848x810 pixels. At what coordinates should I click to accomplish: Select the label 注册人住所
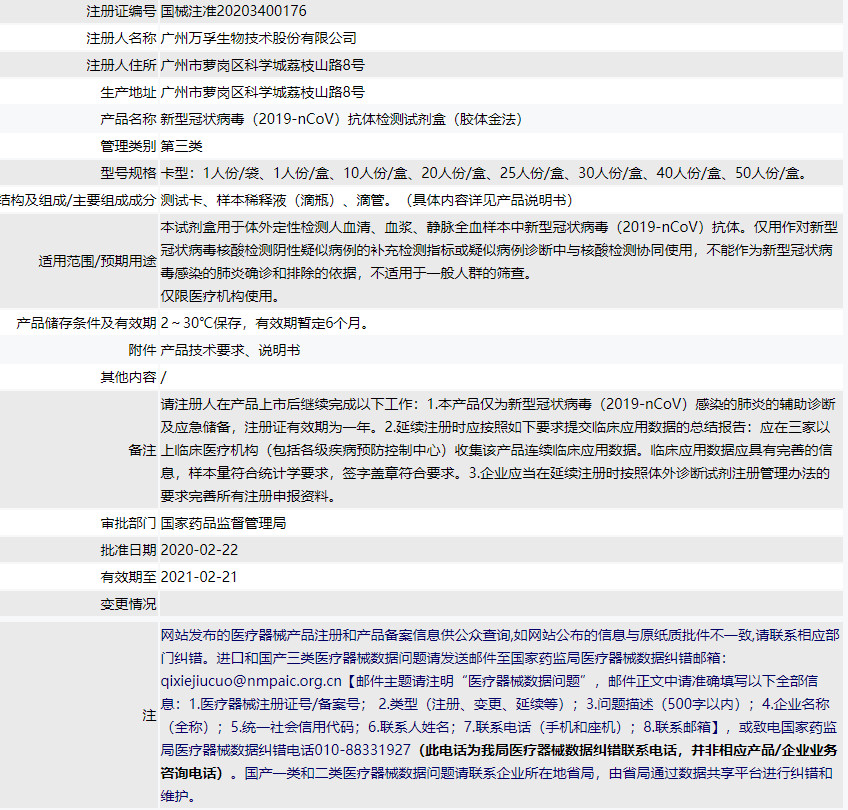(121, 65)
